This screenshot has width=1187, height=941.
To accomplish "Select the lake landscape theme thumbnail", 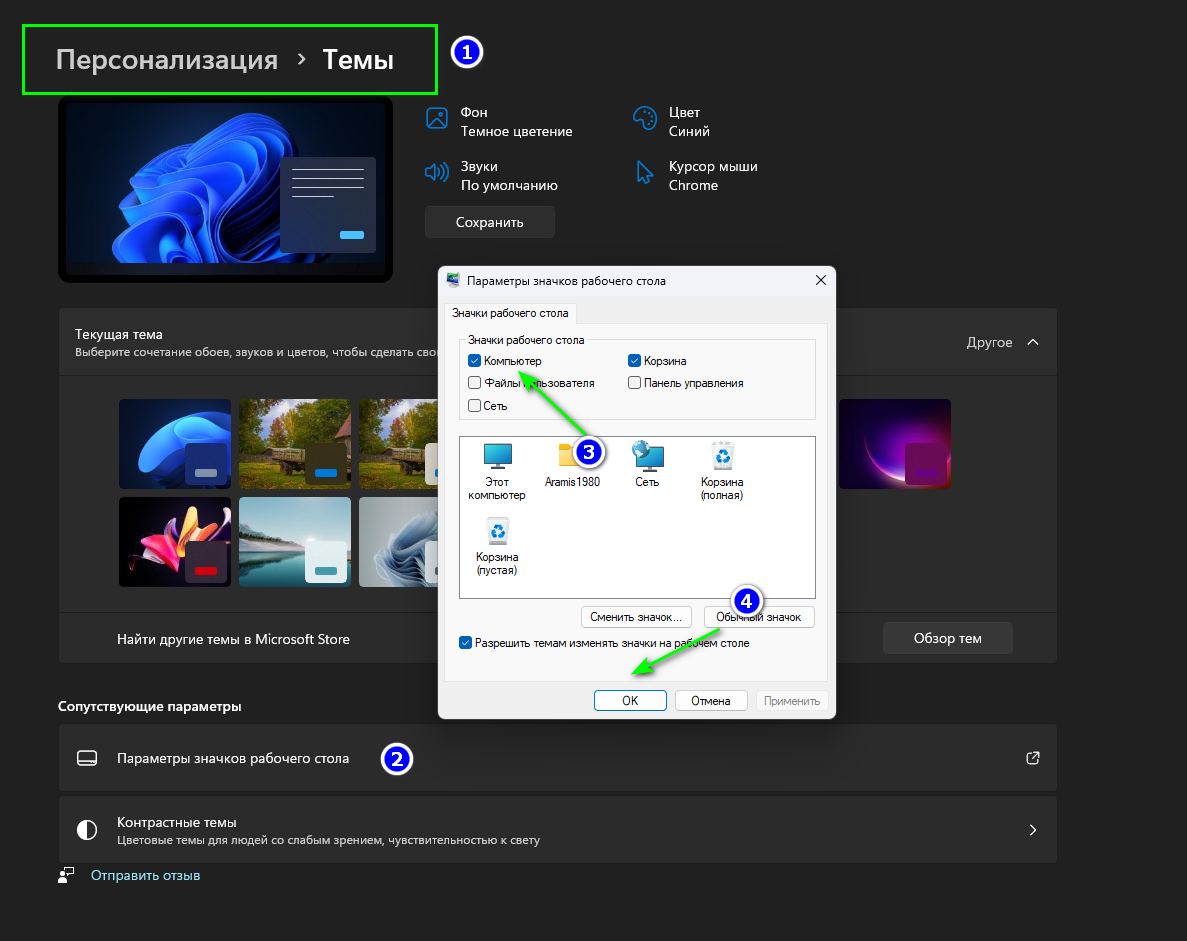I will (x=294, y=542).
